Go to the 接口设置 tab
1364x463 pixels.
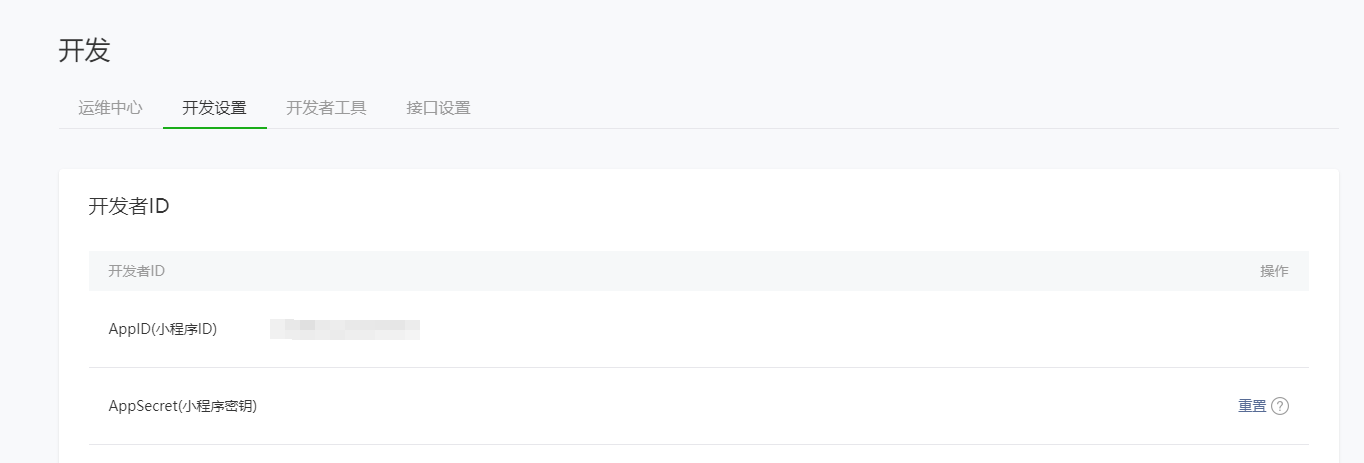point(438,108)
